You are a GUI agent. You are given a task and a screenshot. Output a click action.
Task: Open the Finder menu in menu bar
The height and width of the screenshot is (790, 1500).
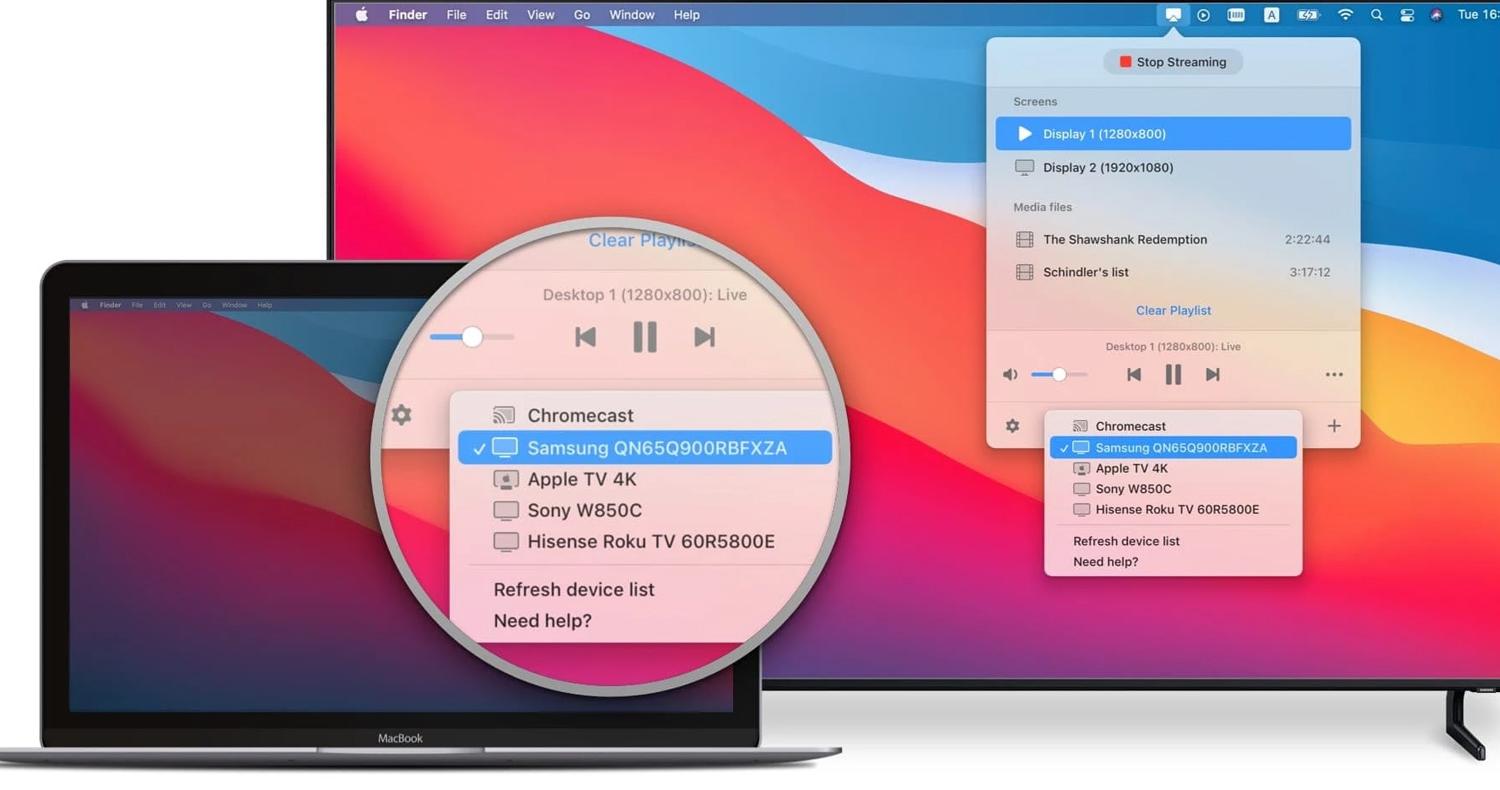click(x=407, y=15)
